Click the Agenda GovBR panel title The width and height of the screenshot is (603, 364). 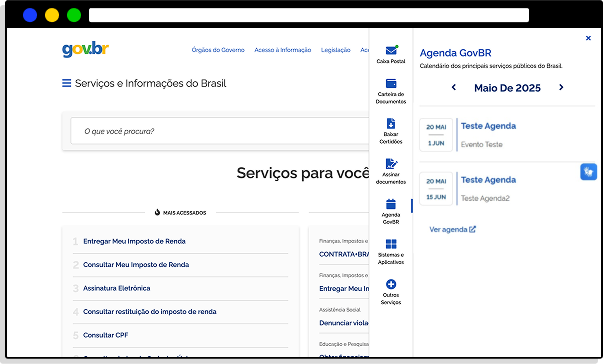click(455, 53)
